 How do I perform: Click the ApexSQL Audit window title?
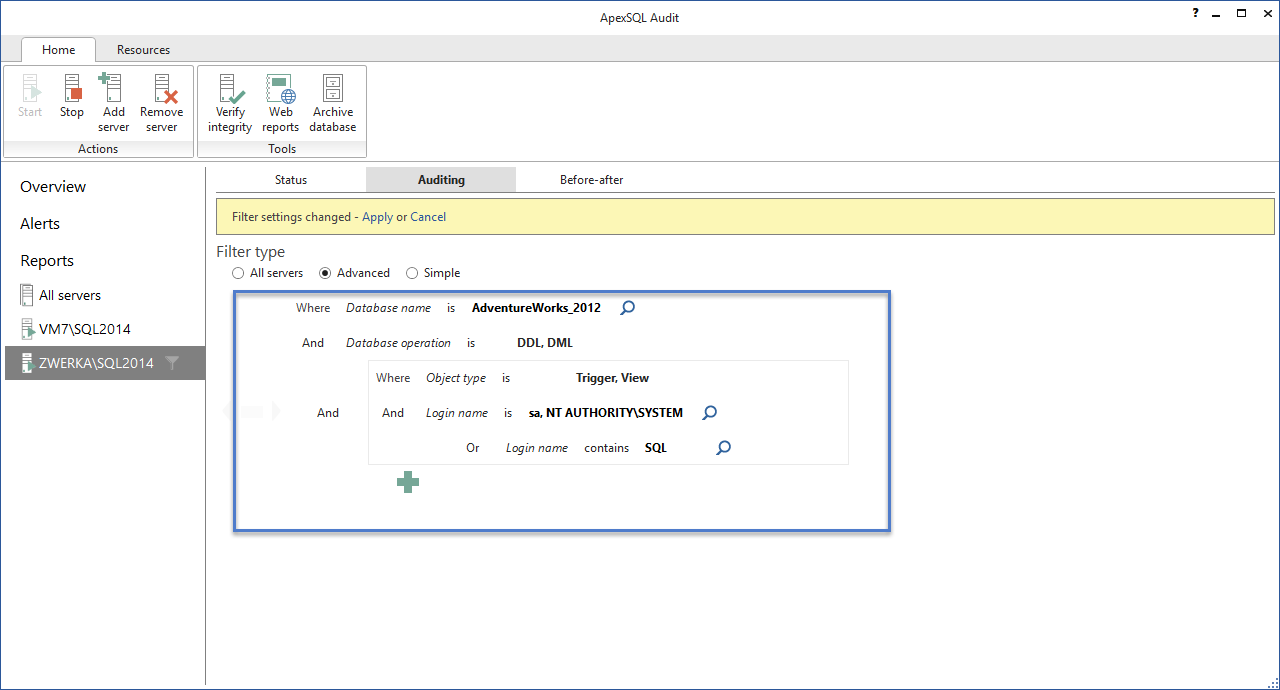[x=640, y=18]
